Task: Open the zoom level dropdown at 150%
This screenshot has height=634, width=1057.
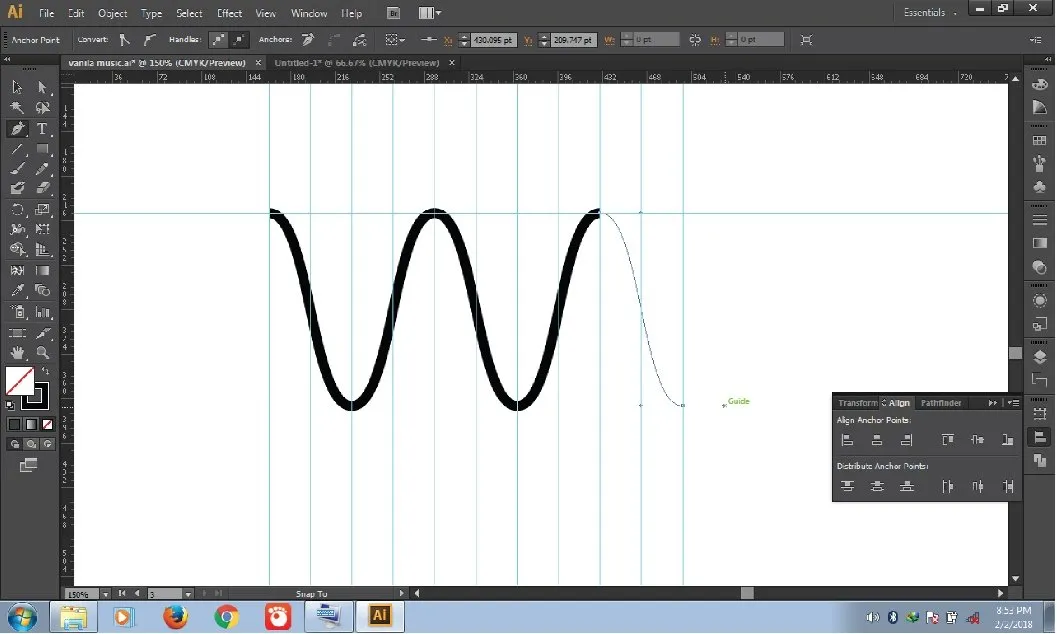Action: click(x=105, y=594)
